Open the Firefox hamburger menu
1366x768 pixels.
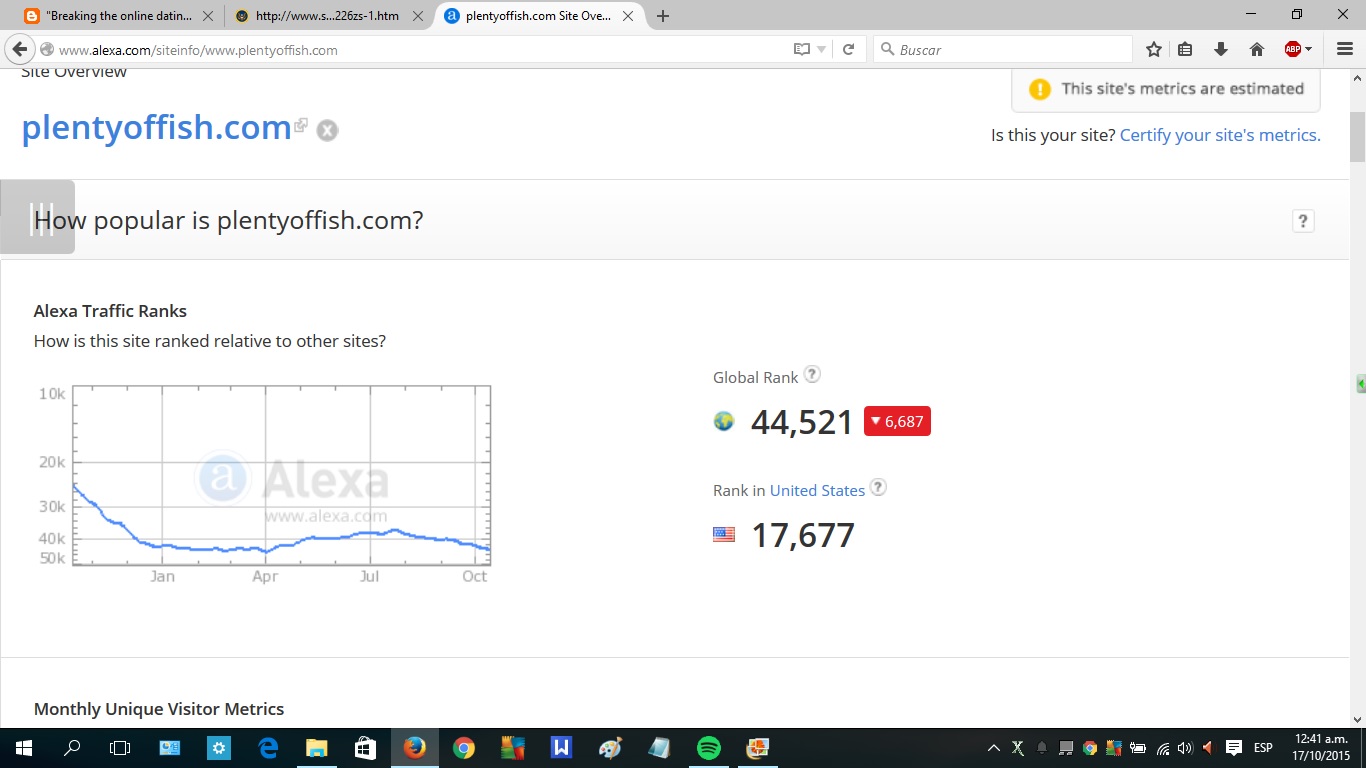(1345, 49)
